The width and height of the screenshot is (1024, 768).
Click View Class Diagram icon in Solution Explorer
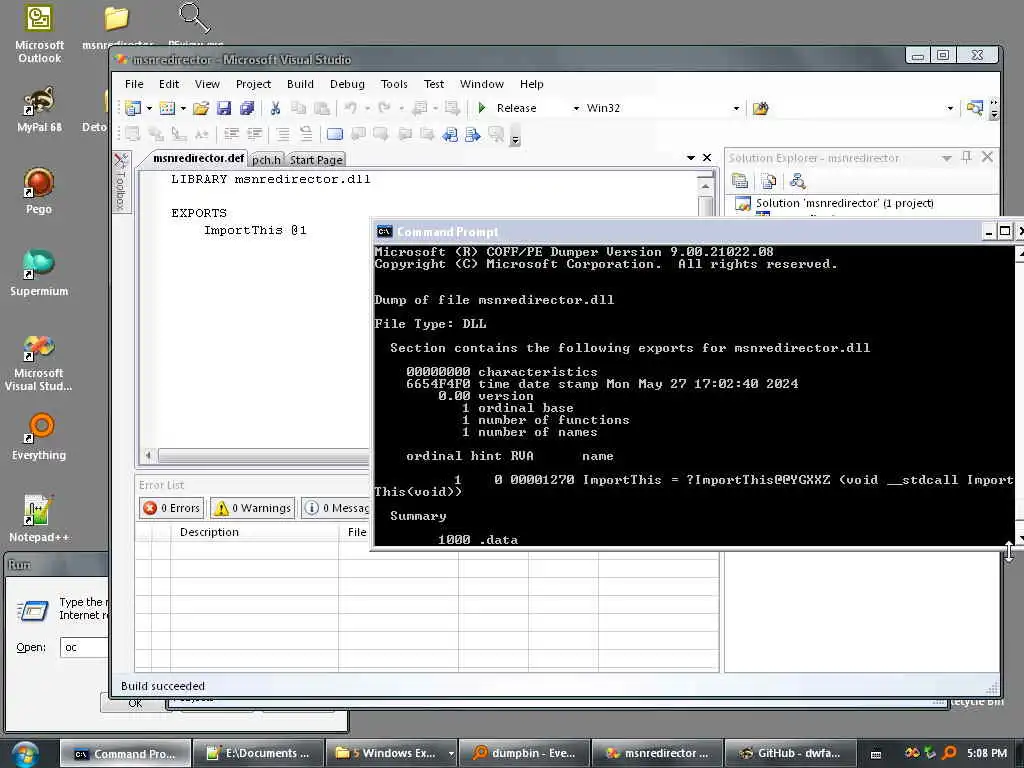click(x=797, y=181)
